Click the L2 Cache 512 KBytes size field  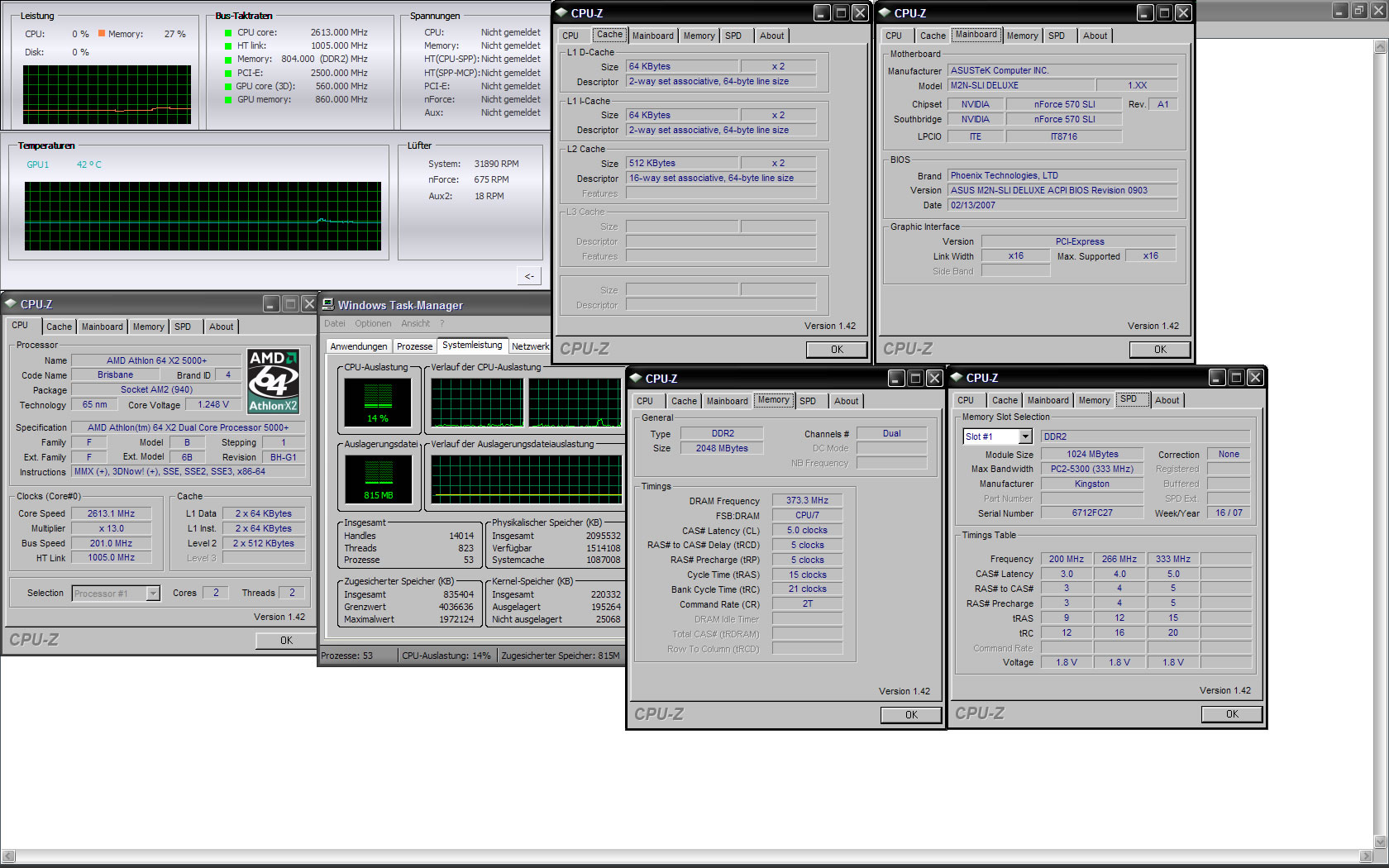[681, 163]
